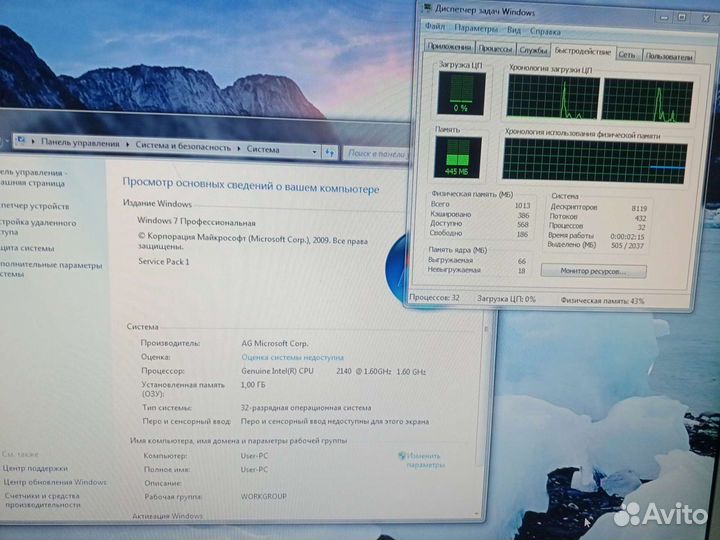Click Процессов: 32 in status bar
This screenshot has height=540, width=720.
(434, 298)
